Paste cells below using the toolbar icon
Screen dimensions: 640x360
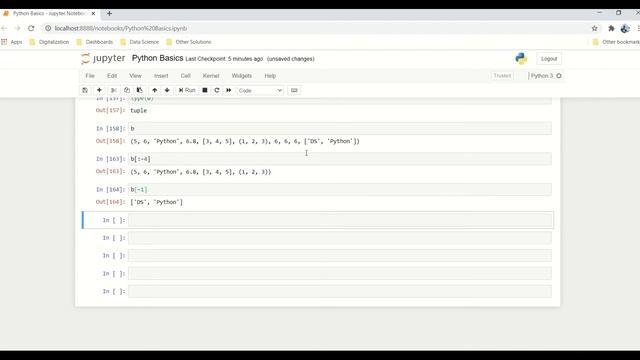(x=140, y=90)
